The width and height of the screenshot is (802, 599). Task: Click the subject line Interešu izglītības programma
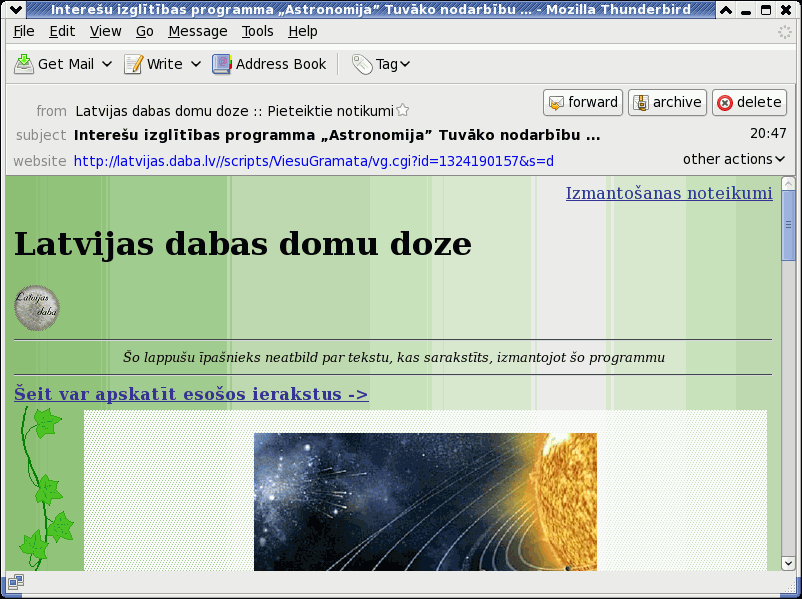tap(337, 135)
